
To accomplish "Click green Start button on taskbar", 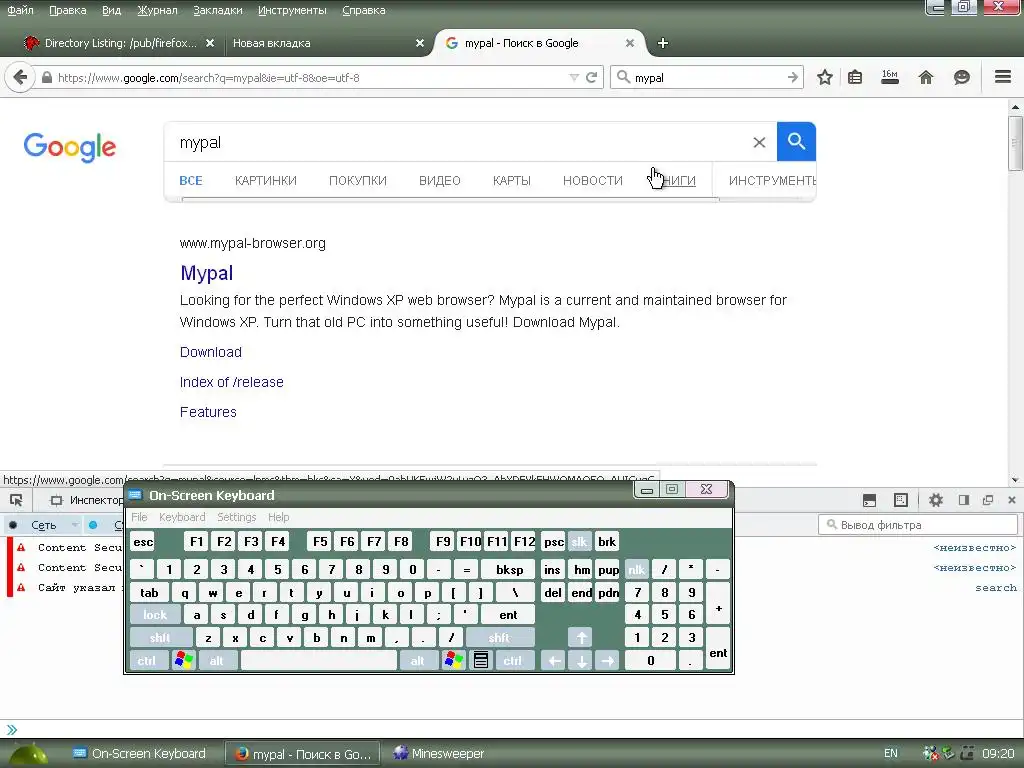I will pyautogui.click(x=29, y=754).
